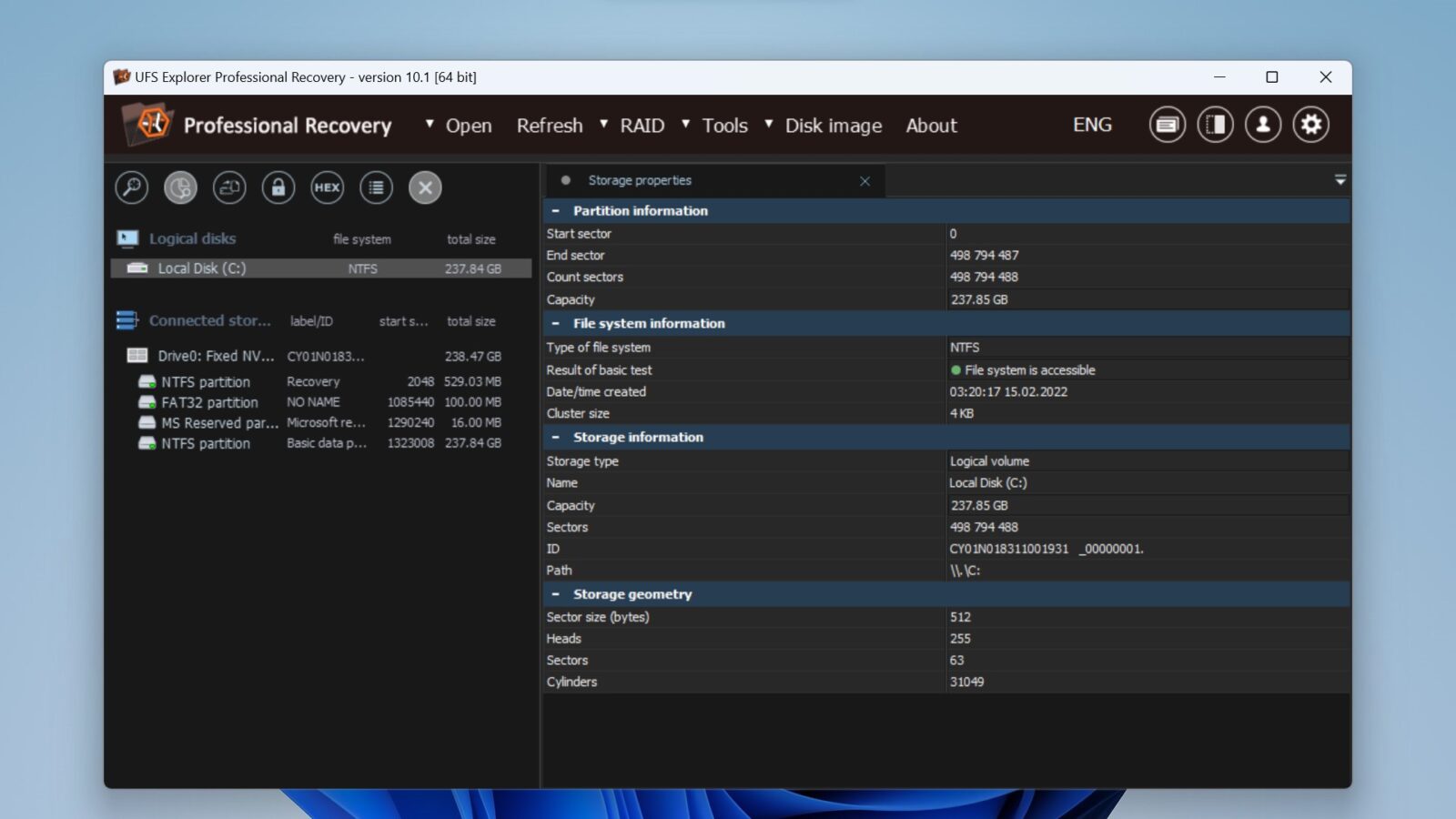Toggle the panel layout icon

(x=1214, y=124)
